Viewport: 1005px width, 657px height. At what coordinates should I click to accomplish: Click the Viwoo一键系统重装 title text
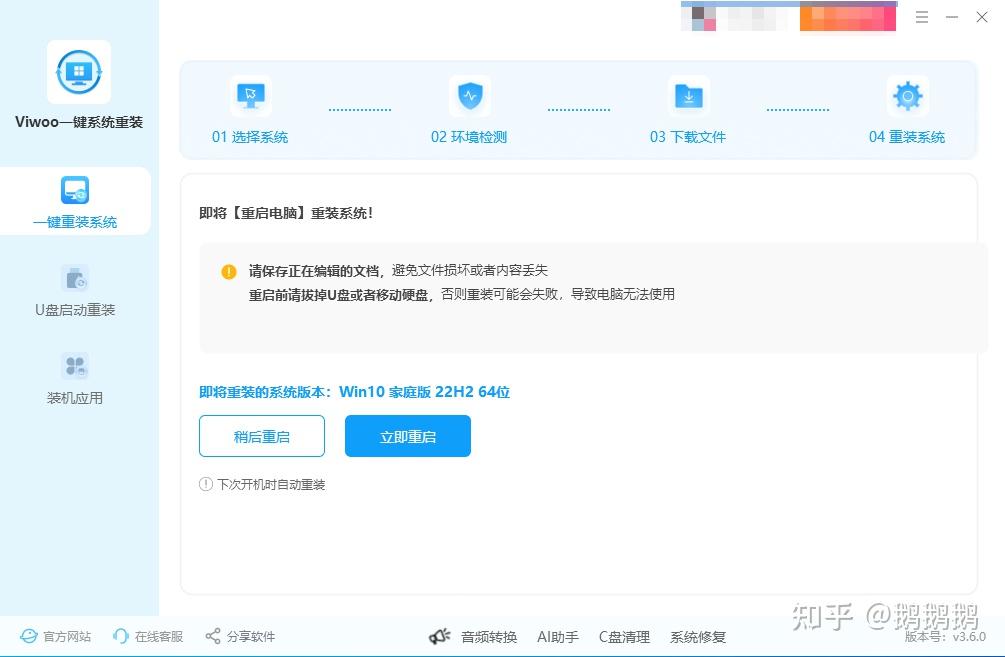[x=79, y=122]
